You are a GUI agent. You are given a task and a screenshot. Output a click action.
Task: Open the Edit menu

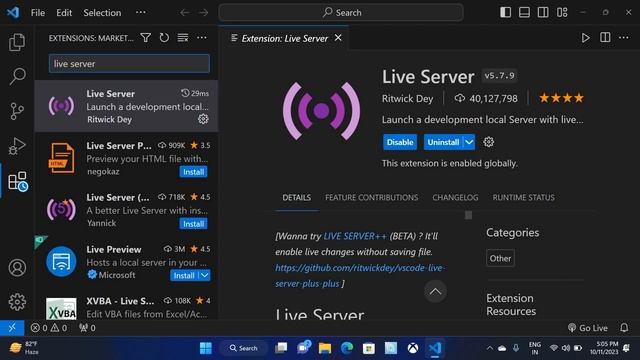tap(64, 13)
